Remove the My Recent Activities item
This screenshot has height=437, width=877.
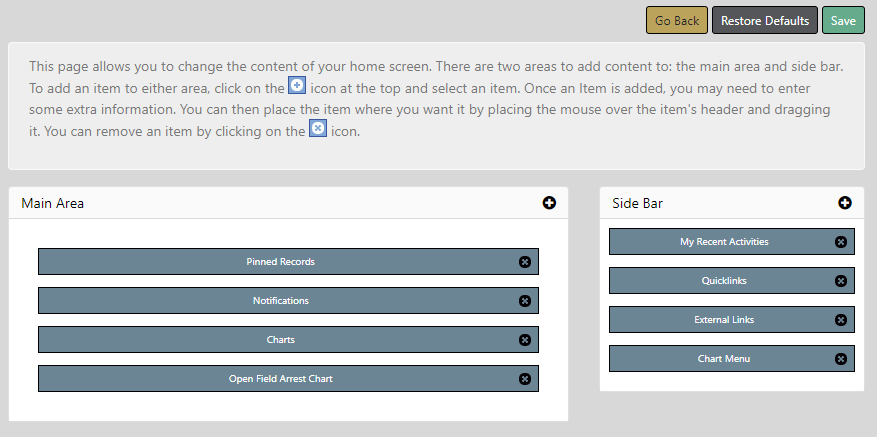coord(840,242)
